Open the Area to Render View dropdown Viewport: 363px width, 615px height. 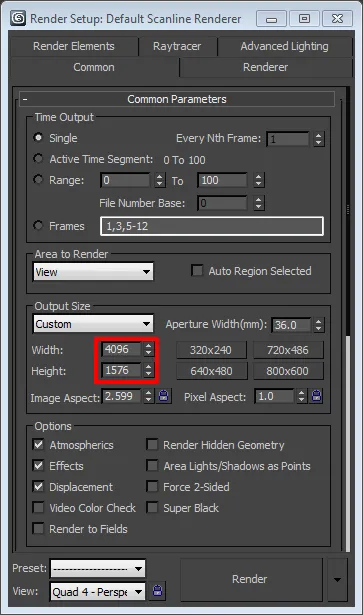tap(93, 272)
